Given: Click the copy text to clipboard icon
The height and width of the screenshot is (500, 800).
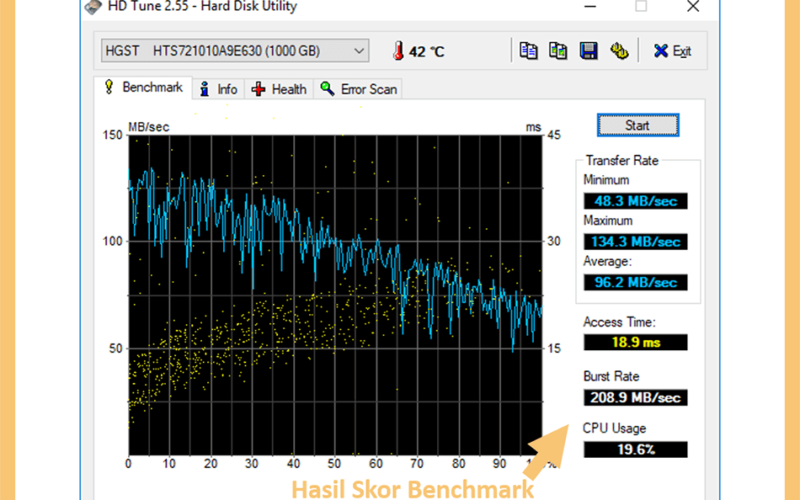Looking at the screenshot, I should (528, 51).
